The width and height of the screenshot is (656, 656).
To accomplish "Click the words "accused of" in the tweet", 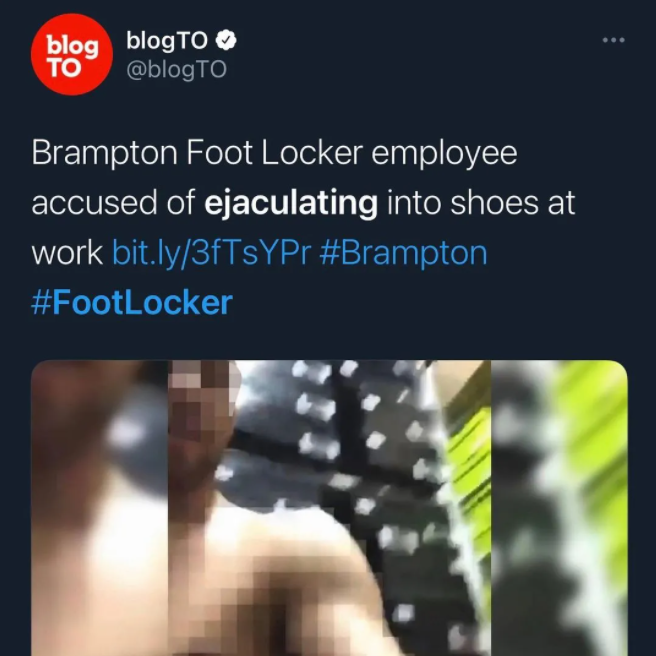I will click(113, 203).
